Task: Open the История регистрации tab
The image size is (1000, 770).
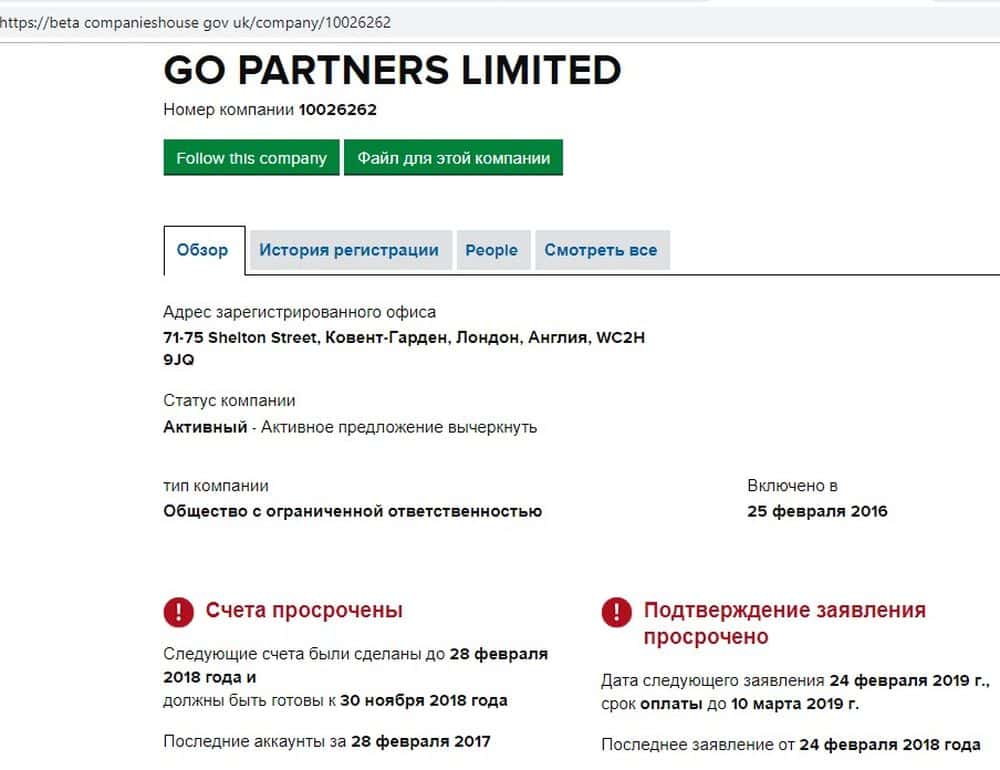Action: click(349, 250)
